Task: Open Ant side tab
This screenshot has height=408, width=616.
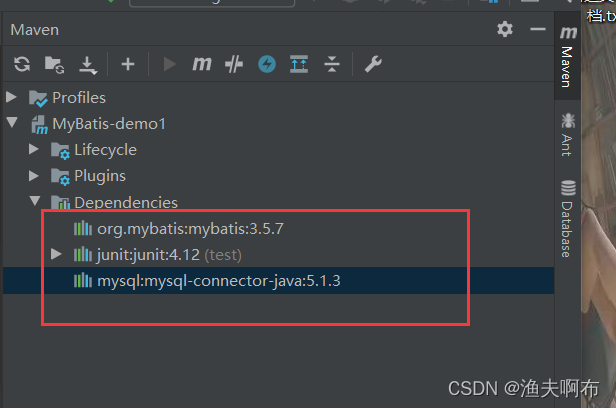Action: pyautogui.click(x=567, y=135)
